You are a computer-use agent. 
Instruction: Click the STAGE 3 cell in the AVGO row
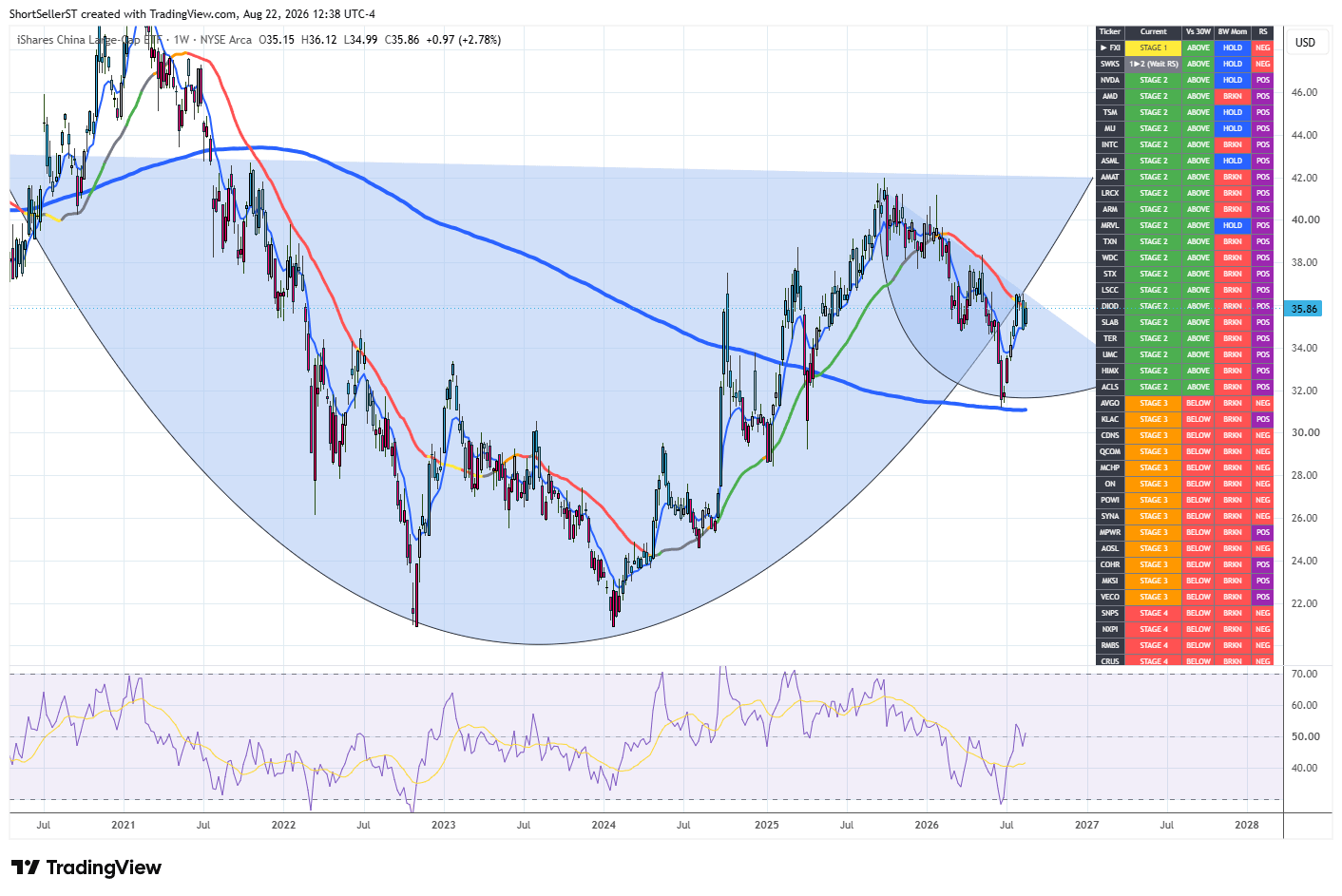pos(1154,403)
